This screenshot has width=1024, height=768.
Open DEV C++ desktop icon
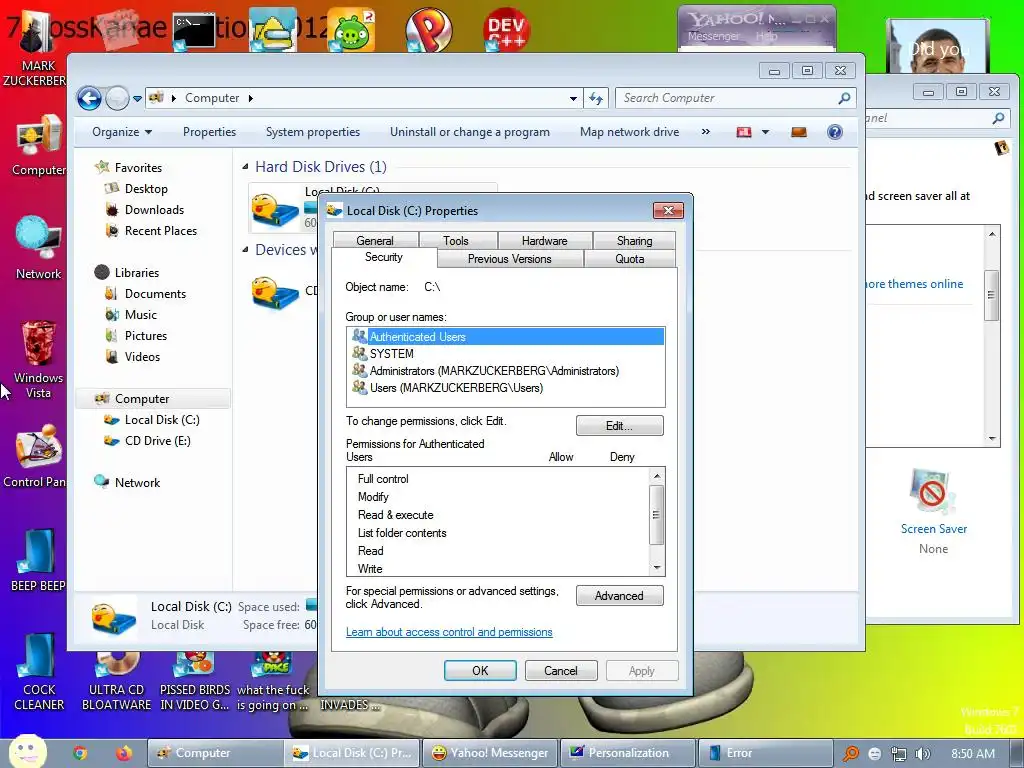coord(506,29)
